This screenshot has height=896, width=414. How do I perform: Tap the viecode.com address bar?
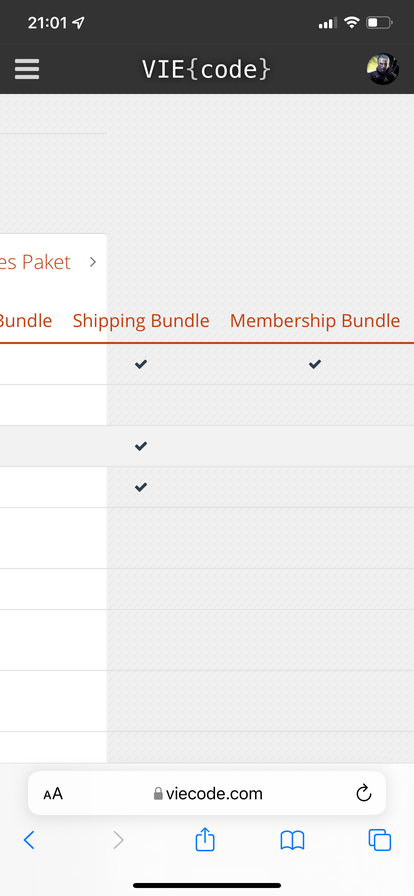click(207, 793)
